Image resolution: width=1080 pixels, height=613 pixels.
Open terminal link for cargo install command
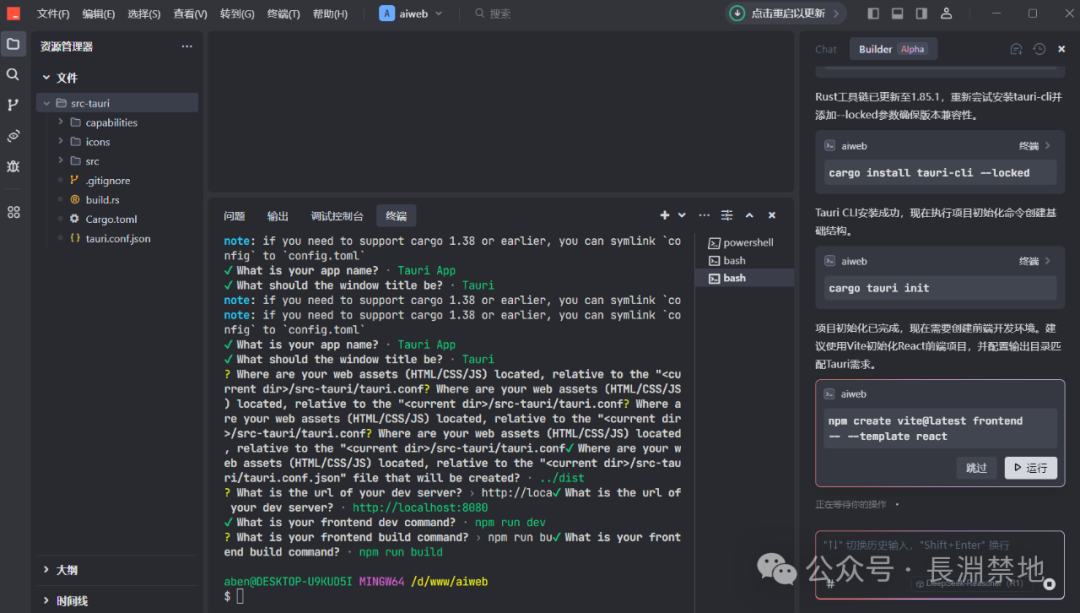pos(1035,146)
